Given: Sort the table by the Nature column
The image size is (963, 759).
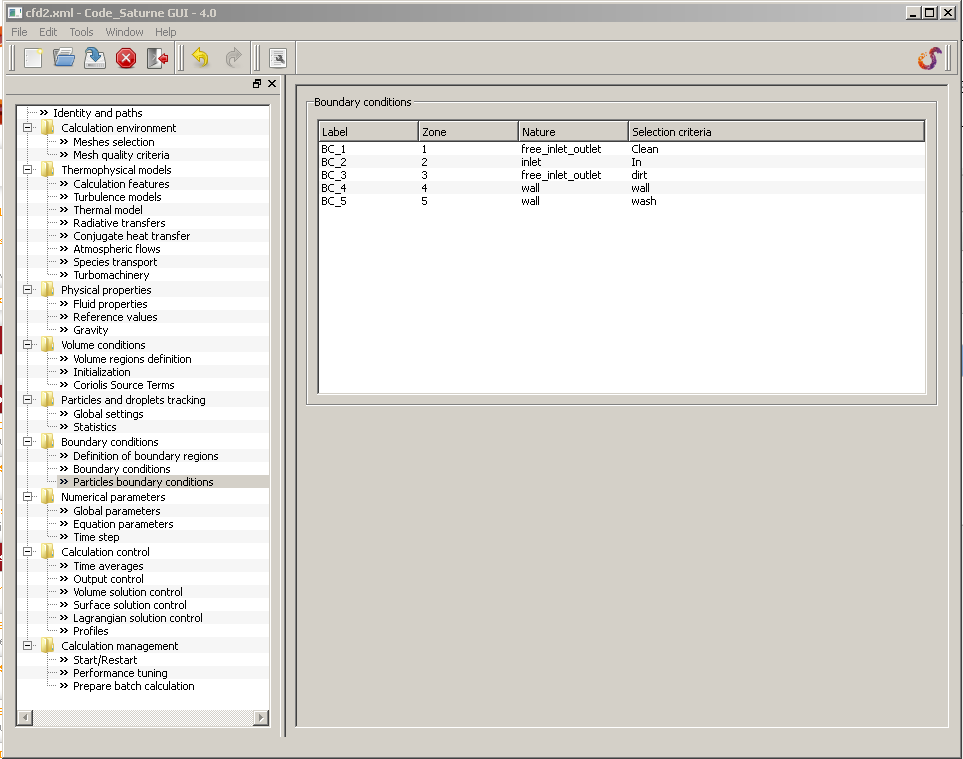Looking at the screenshot, I should click(573, 132).
